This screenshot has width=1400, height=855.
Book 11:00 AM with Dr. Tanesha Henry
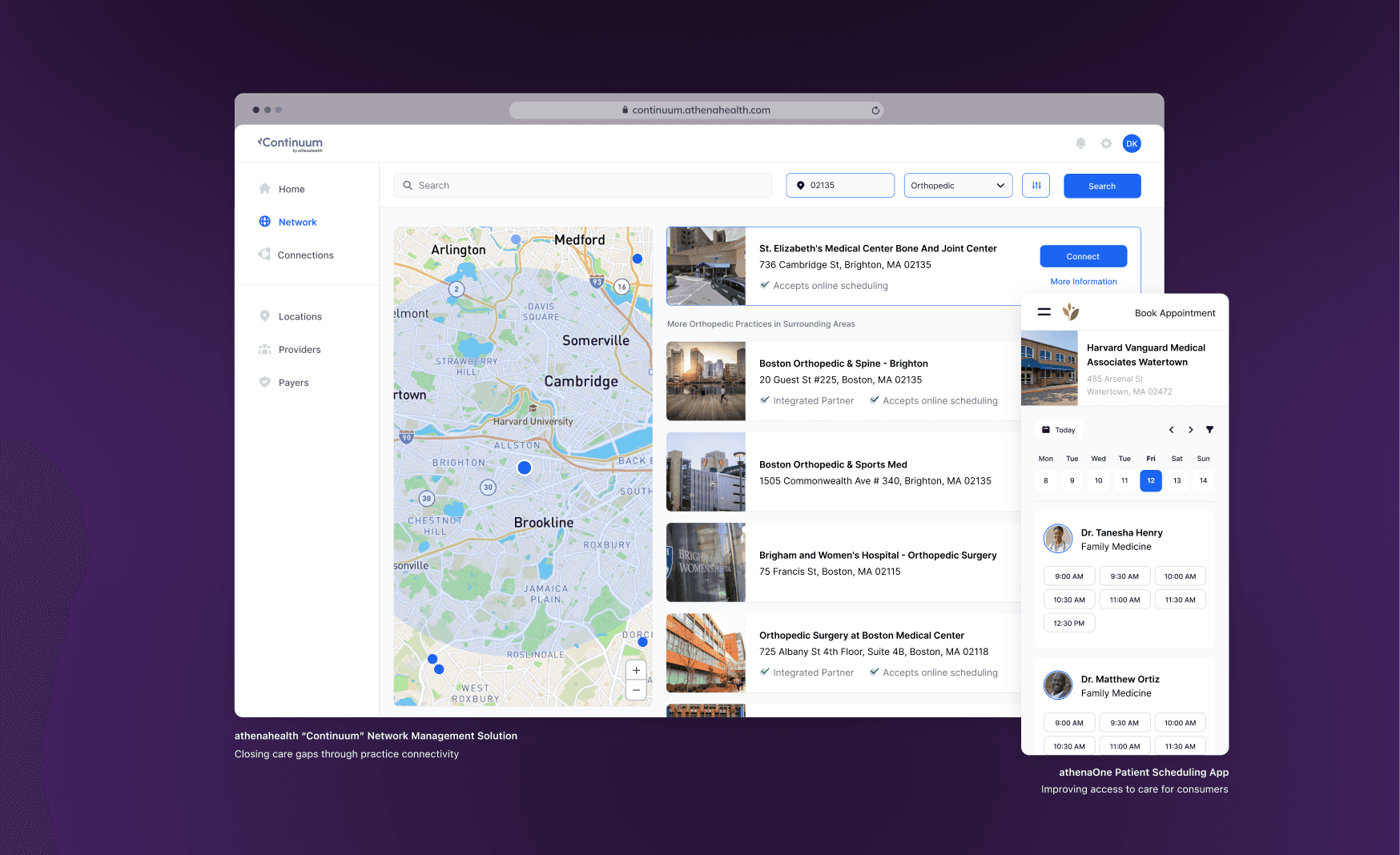pyautogui.click(x=1124, y=600)
